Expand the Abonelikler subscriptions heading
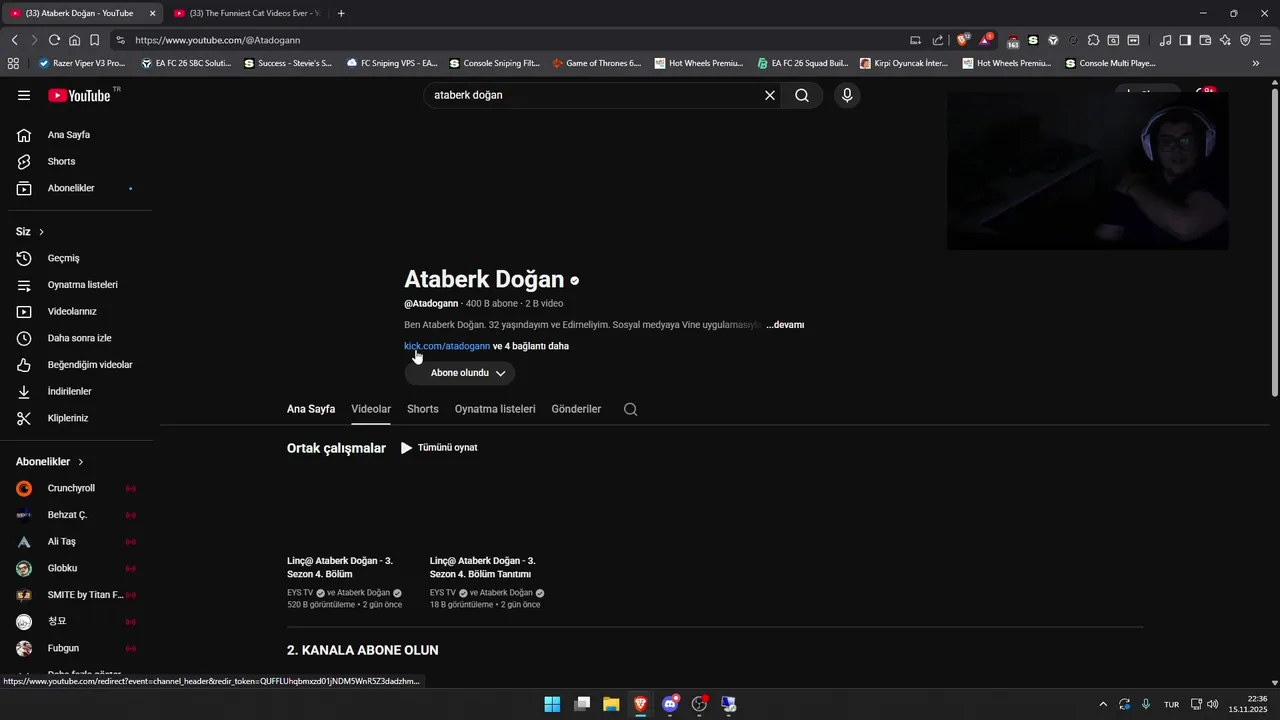 [x=50, y=462]
